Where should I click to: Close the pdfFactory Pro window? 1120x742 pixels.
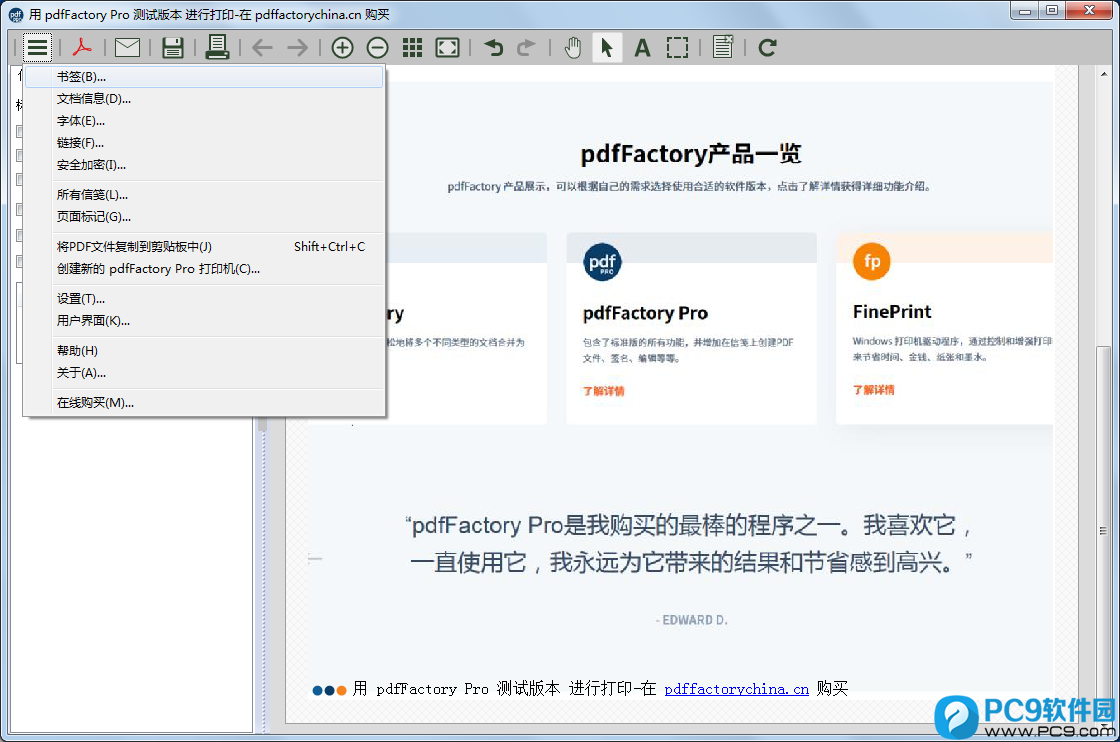point(1089,11)
